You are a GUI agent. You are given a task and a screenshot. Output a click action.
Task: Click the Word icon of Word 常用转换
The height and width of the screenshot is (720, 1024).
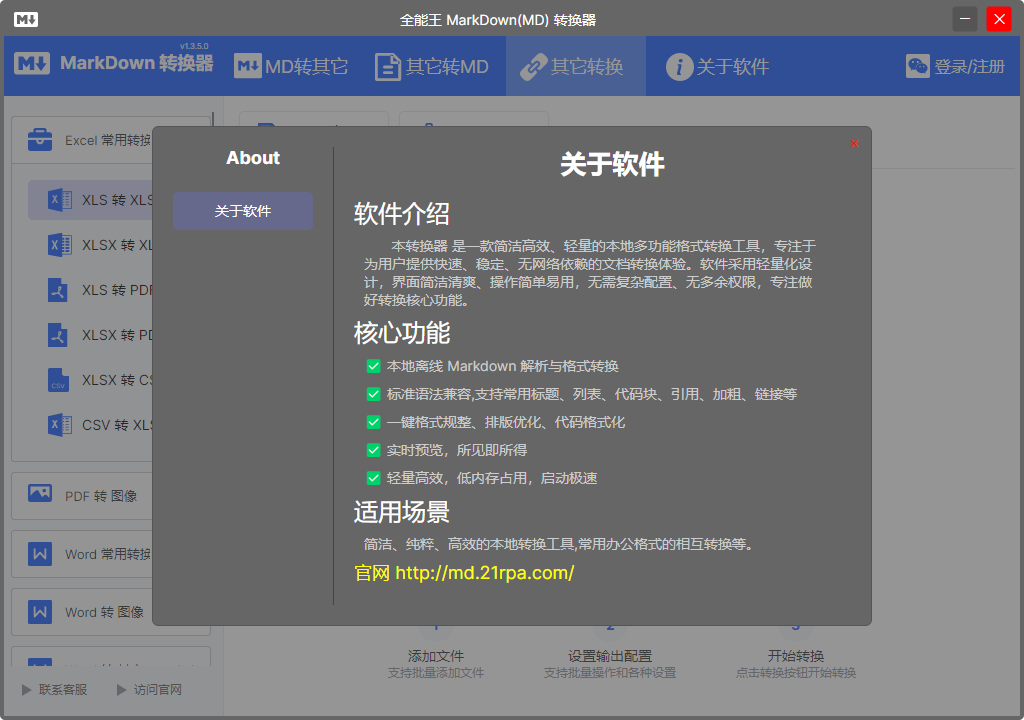[40, 554]
